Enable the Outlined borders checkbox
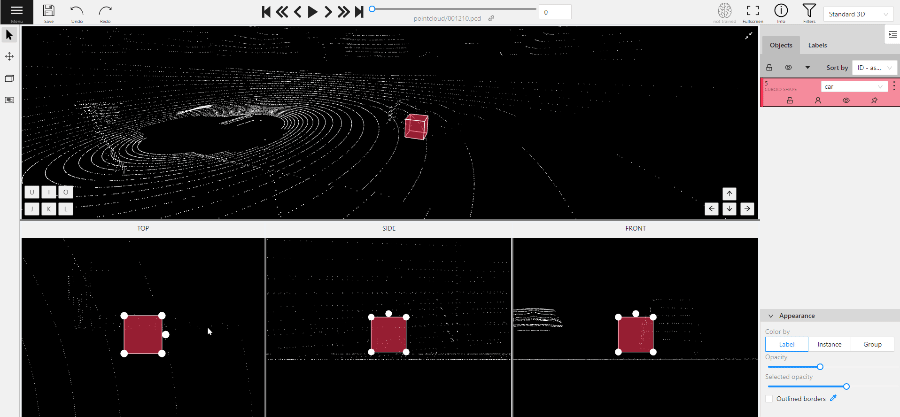This screenshot has height=417, width=900. [769, 398]
